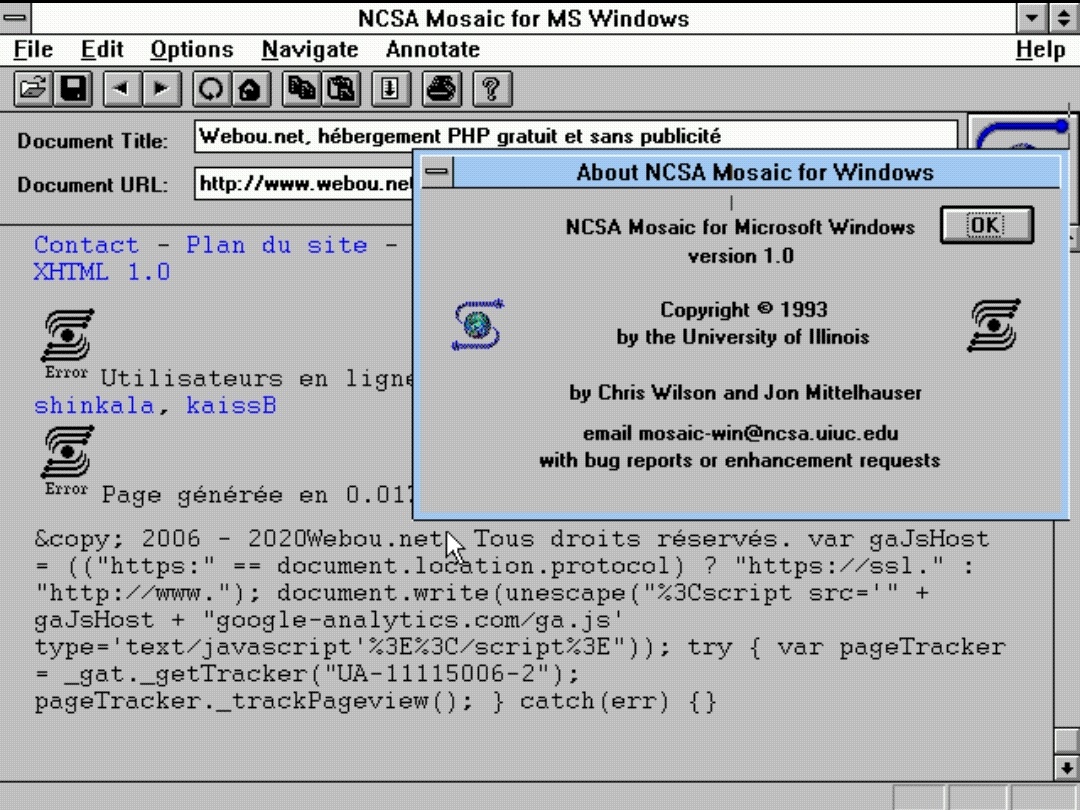Click the window minimize down-arrow button
Screen dimensions: 1080x810
(x=1031, y=18)
